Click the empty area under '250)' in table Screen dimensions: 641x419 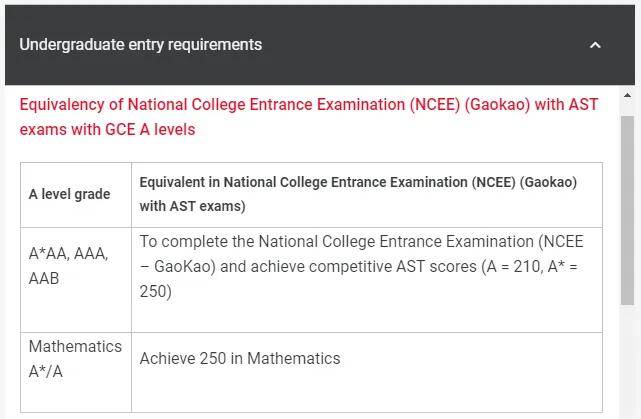tap(367, 317)
